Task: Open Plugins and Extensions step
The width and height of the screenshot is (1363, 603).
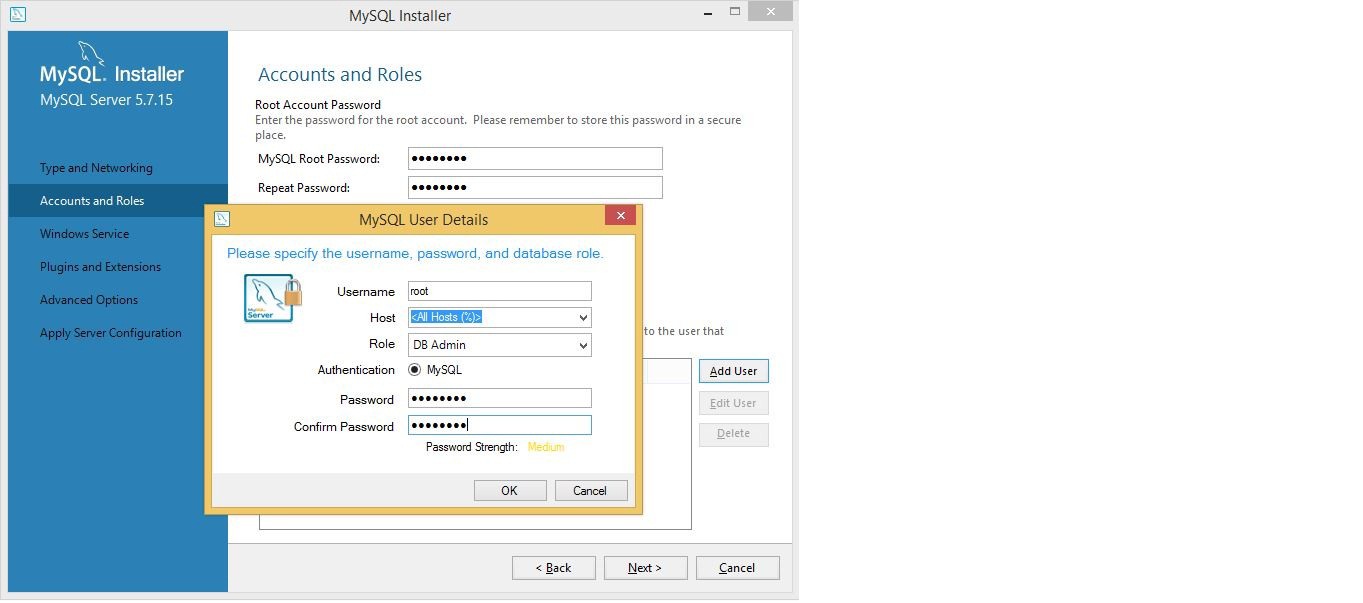Action: (100, 267)
